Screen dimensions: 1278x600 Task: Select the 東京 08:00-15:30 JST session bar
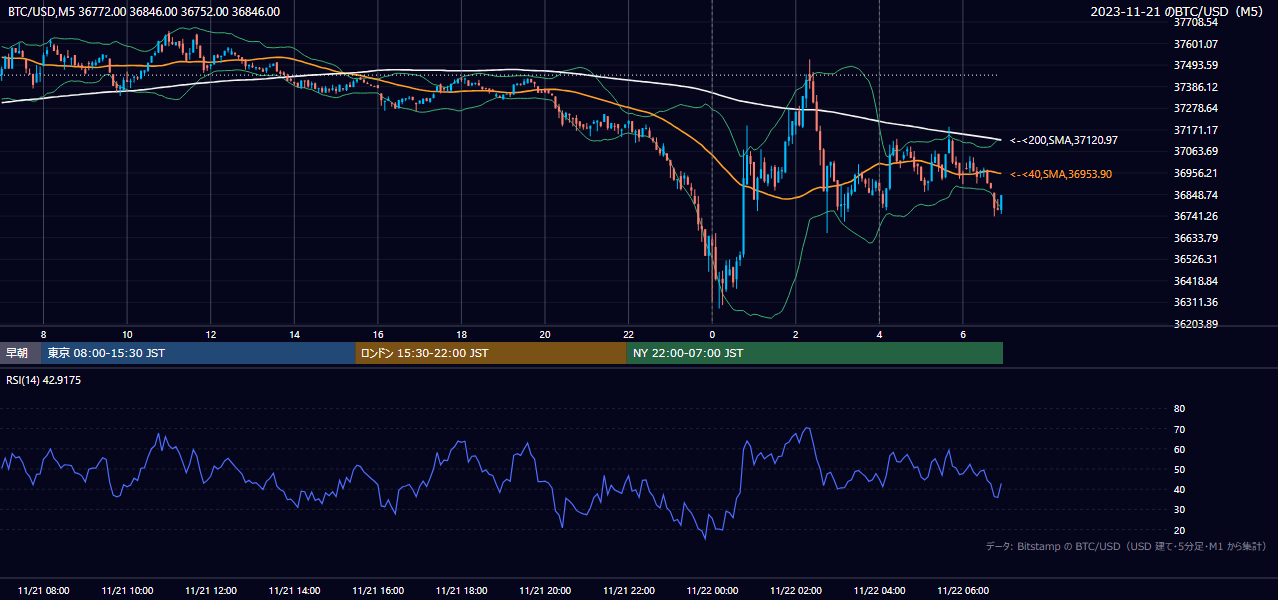(x=198, y=353)
